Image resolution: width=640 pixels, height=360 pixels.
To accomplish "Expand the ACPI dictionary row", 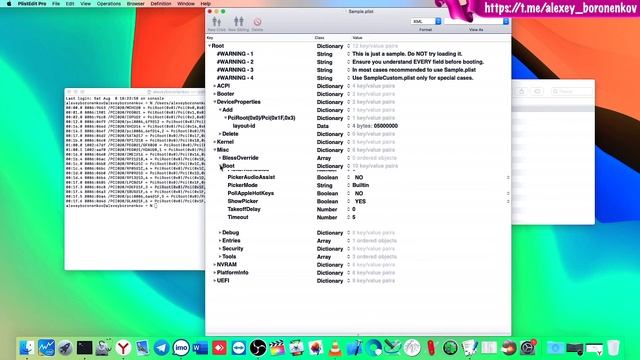I will 215,86.
